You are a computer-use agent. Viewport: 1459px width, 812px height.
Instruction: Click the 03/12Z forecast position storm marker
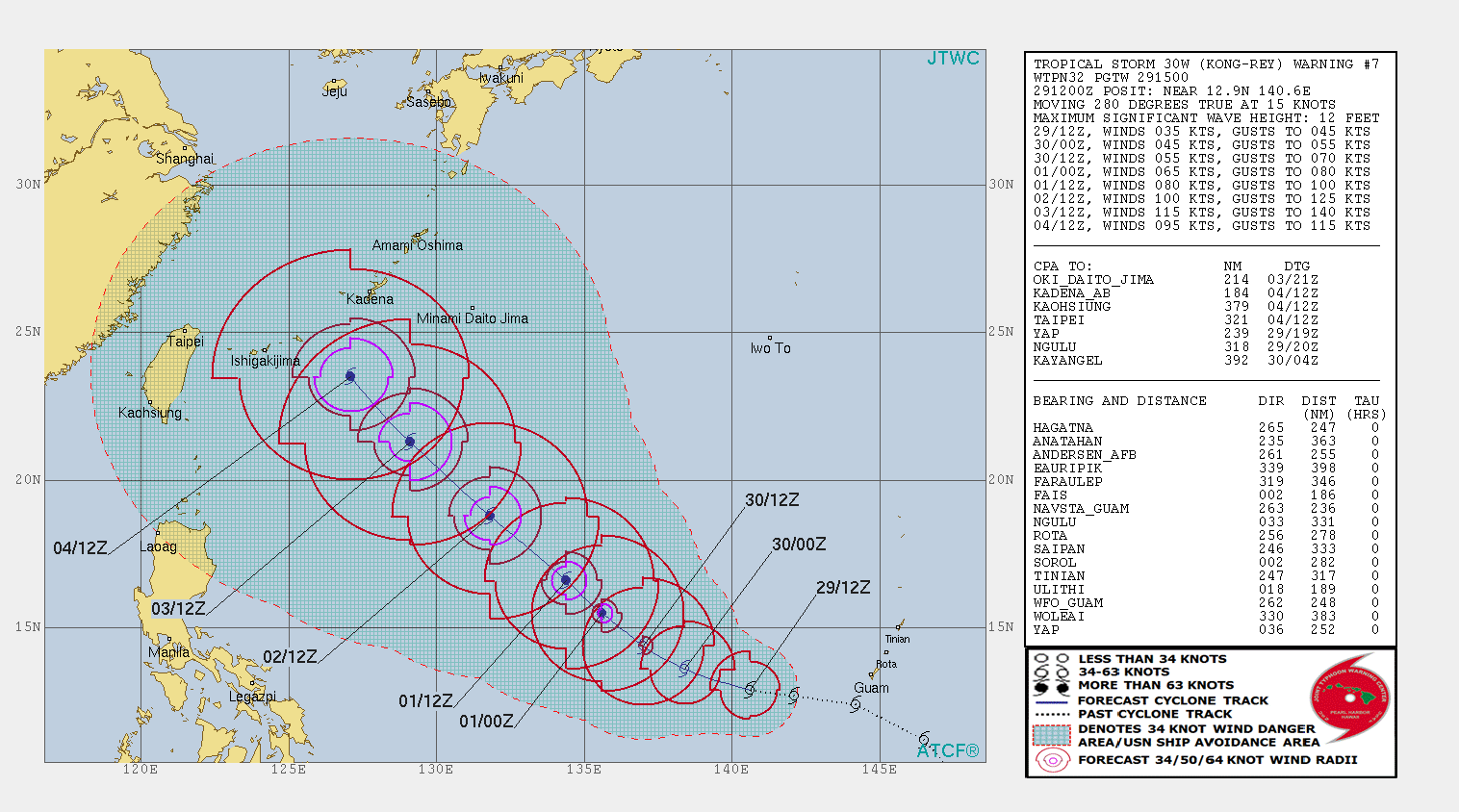[x=410, y=442]
